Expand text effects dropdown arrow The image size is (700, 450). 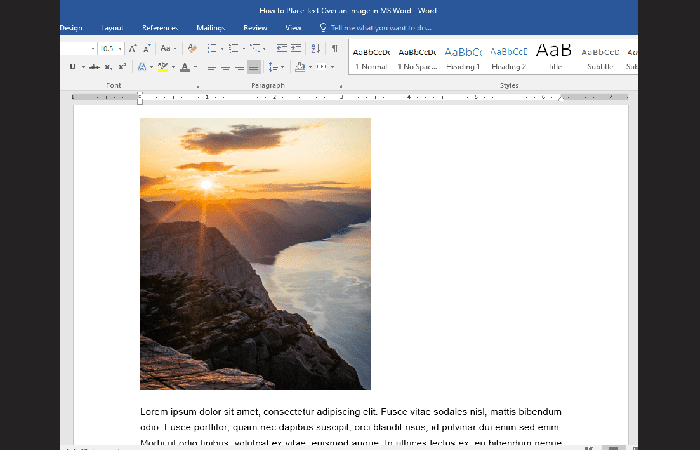tap(151, 67)
